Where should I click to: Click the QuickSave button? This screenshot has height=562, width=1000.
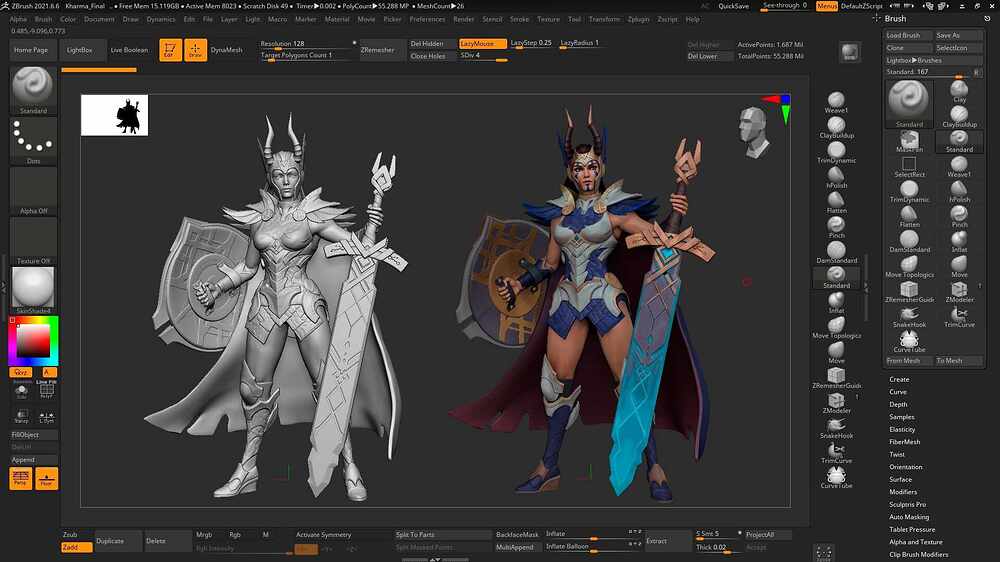[733, 6]
